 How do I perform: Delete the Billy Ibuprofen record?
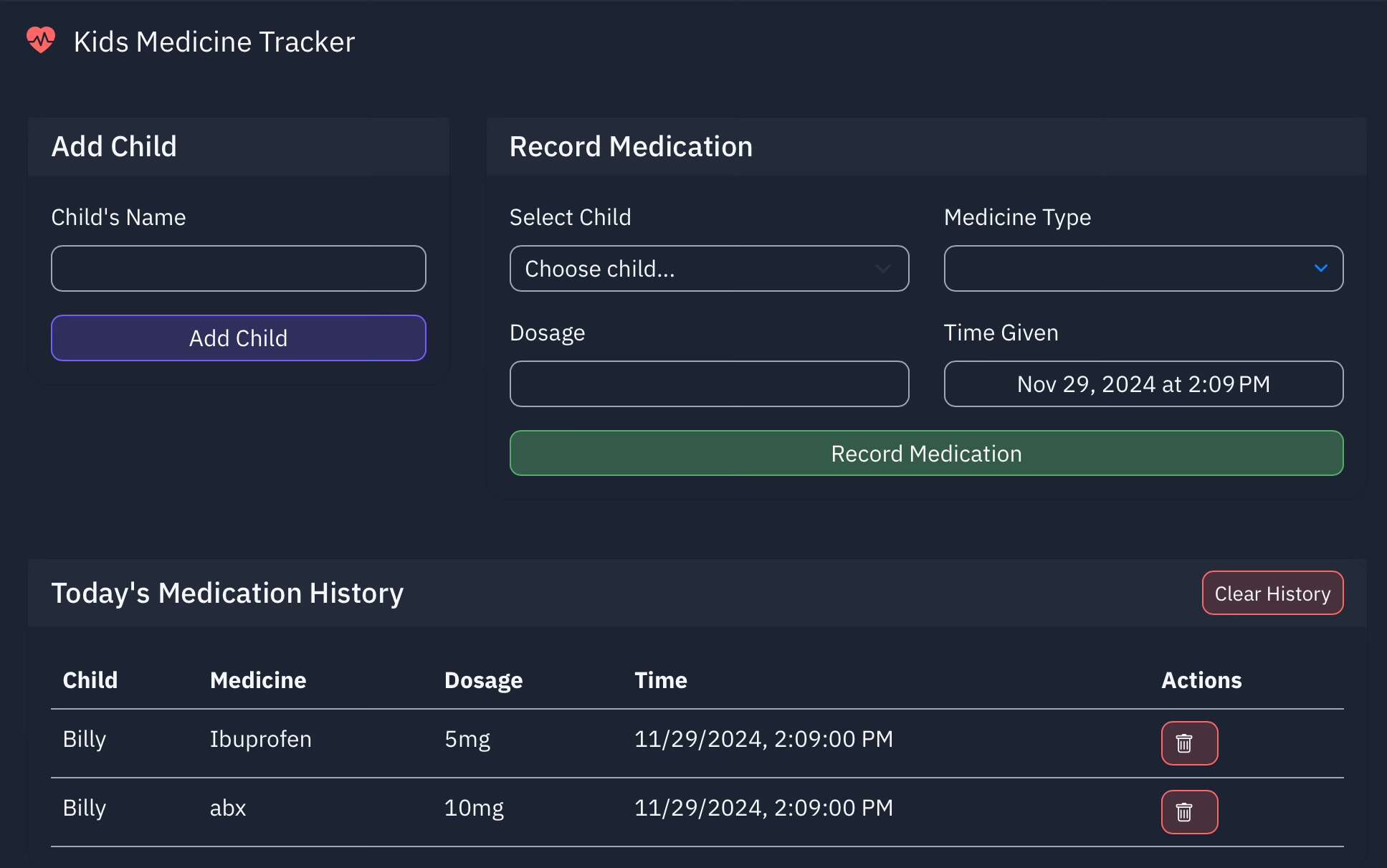[1189, 743]
